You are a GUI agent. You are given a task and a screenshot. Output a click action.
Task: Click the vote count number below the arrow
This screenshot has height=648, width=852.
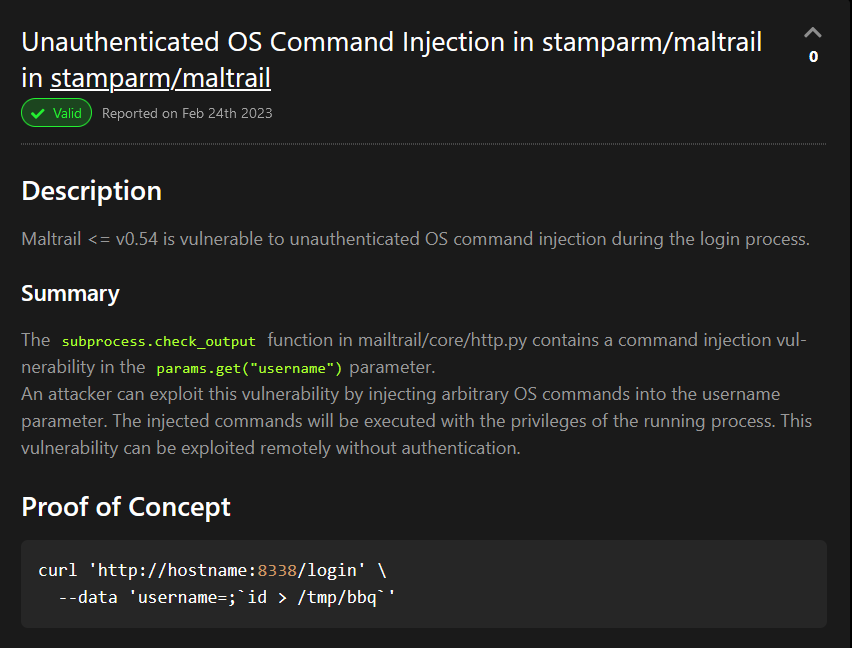tap(813, 56)
